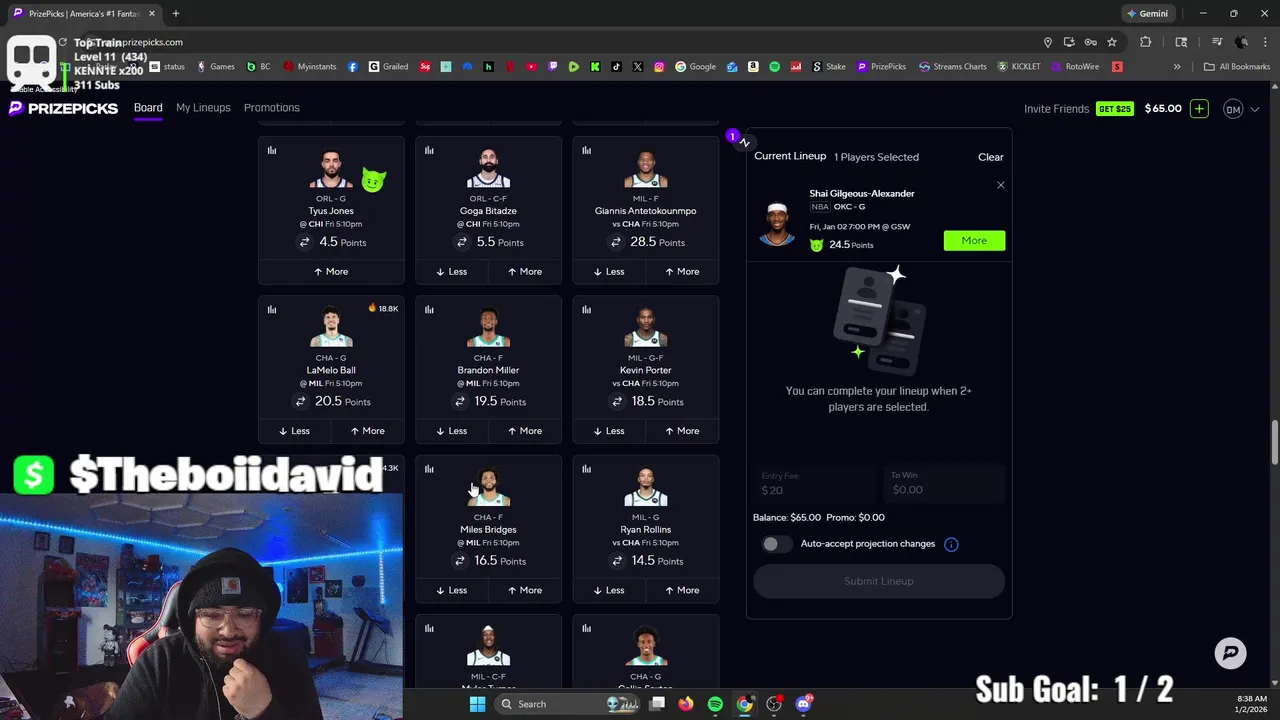Go to My Lineups tab

click(203, 107)
